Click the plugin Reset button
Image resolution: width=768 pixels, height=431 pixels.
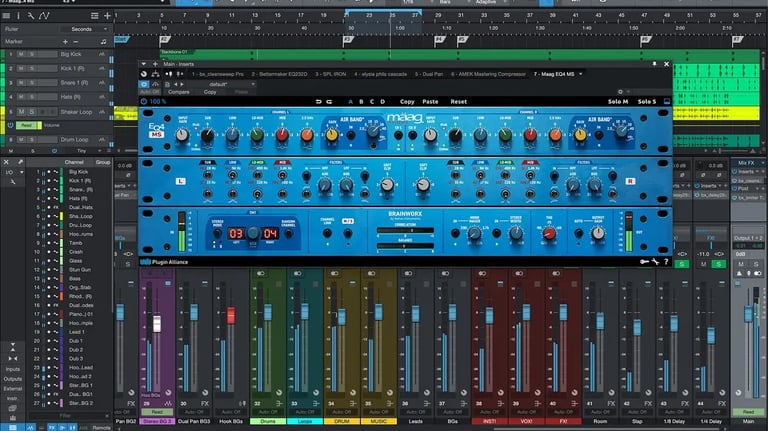pos(458,101)
